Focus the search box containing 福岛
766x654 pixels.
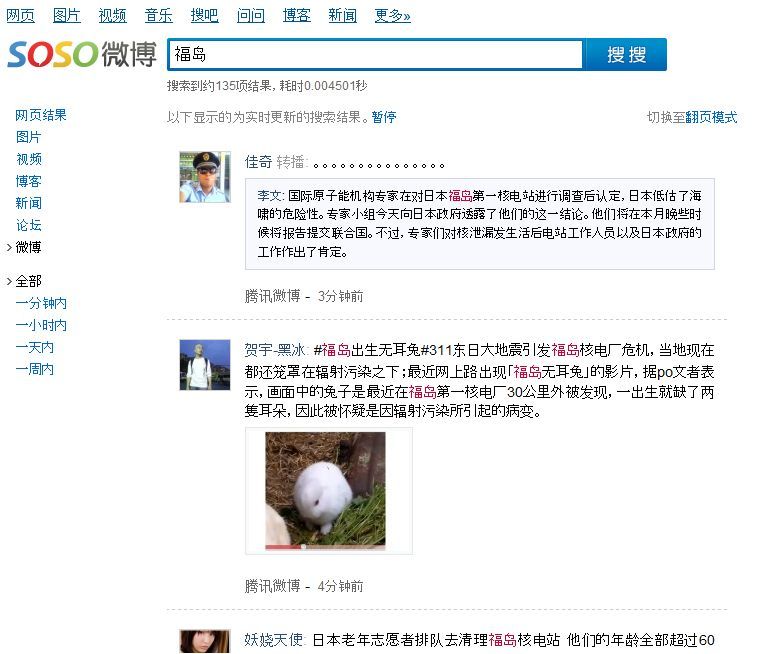(x=375, y=54)
